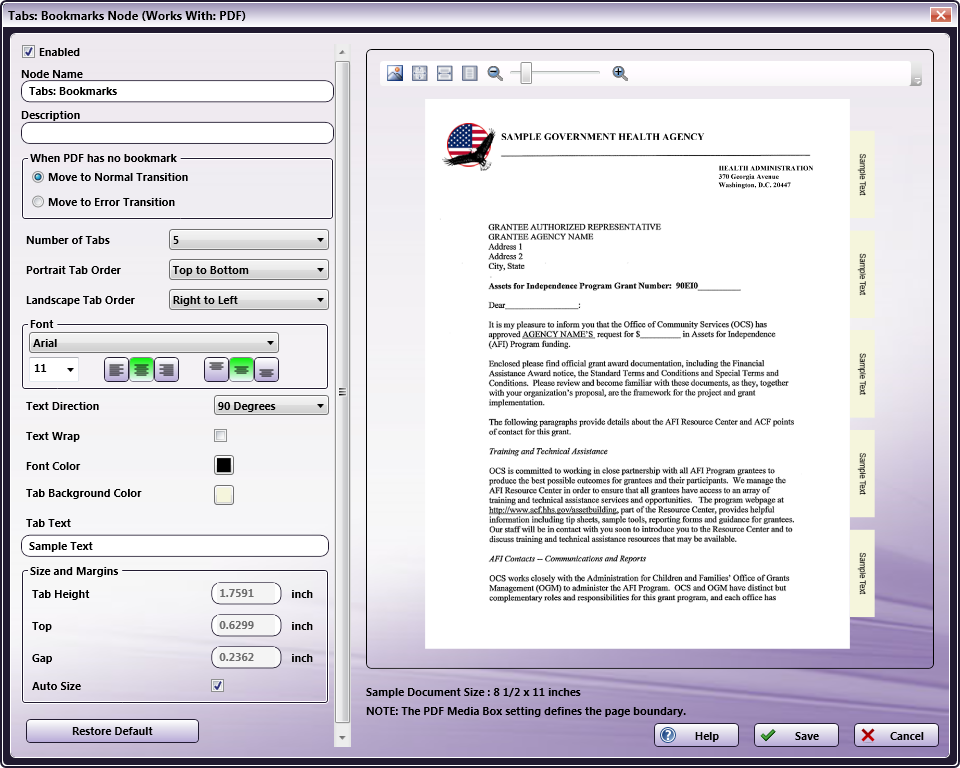Click the Cancel button label
Image resolution: width=960 pixels, height=768 pixels.
pyautogui.click(x=906, y=736)
